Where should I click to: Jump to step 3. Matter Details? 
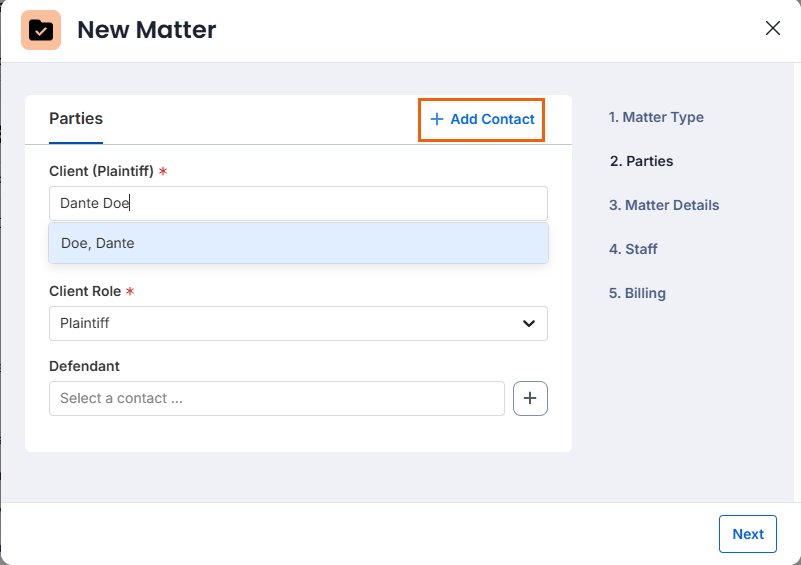tap(664, 205)
